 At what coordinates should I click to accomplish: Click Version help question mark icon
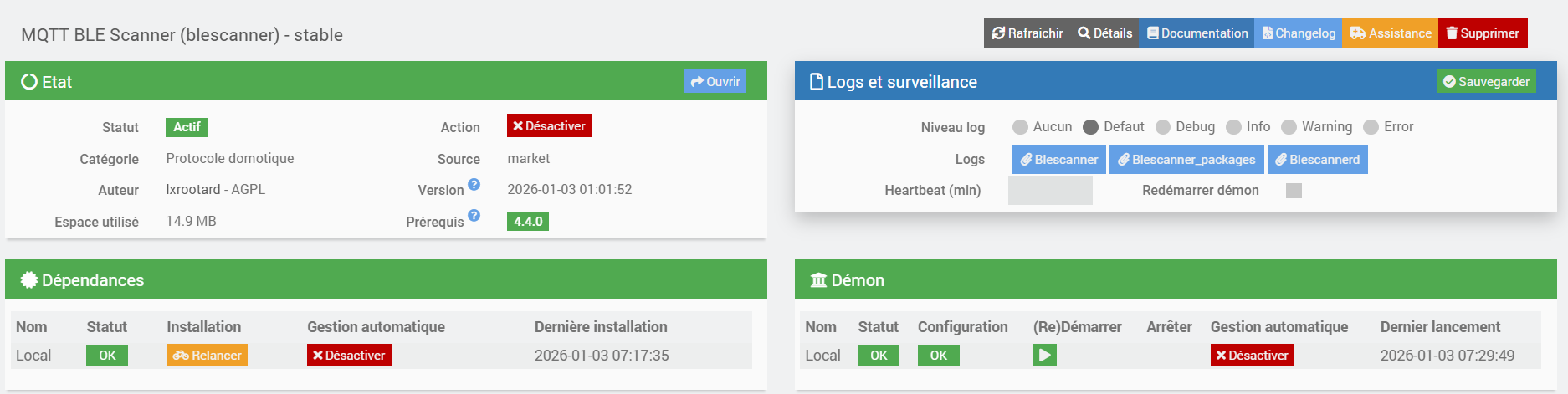474,184
